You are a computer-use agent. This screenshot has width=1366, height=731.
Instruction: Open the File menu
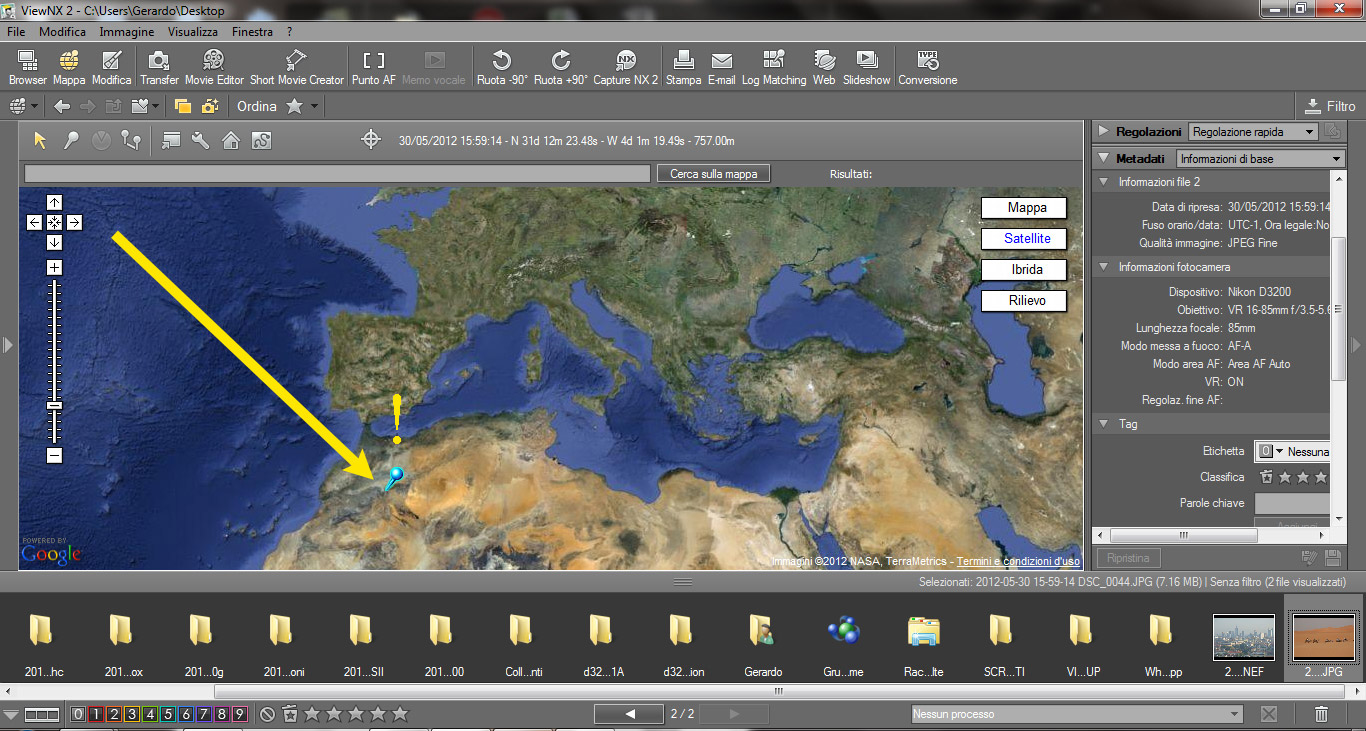[x=16, y=32]
